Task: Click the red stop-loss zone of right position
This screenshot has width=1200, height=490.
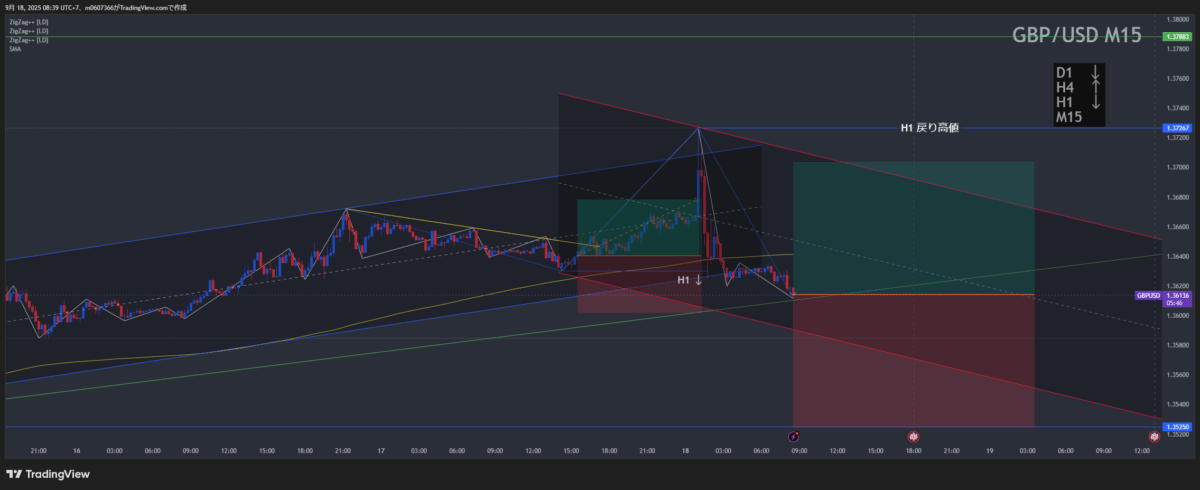Action: [x=912, y=360]
